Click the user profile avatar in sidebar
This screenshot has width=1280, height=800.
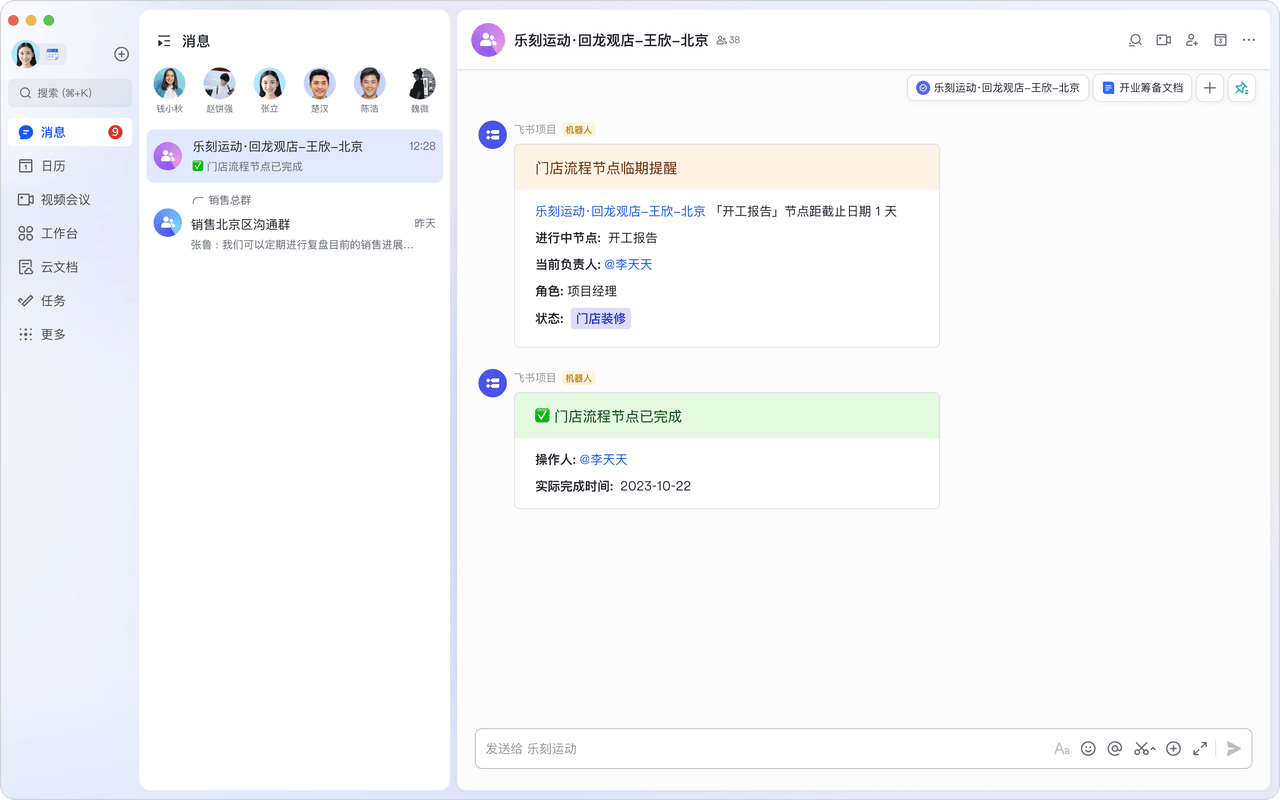(25, 54)
